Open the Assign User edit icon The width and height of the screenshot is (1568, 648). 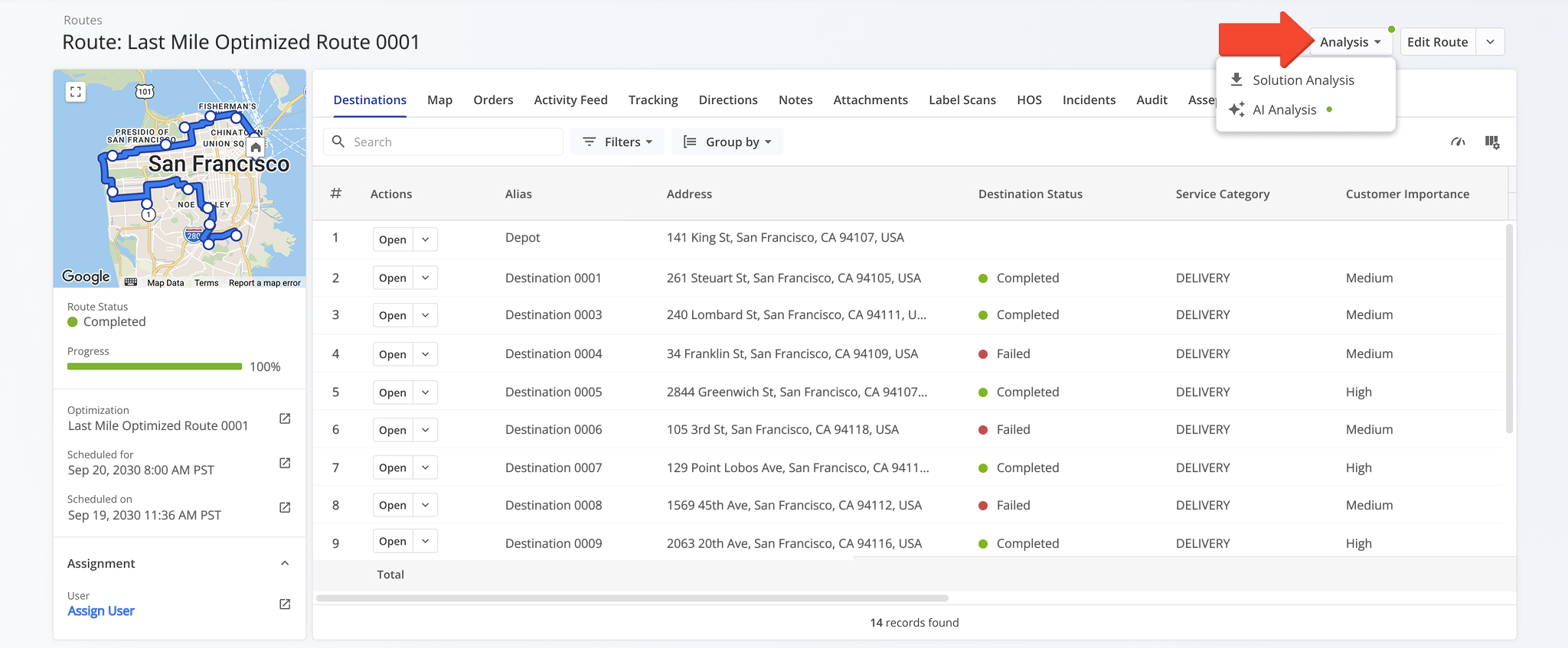pos(285,604)
